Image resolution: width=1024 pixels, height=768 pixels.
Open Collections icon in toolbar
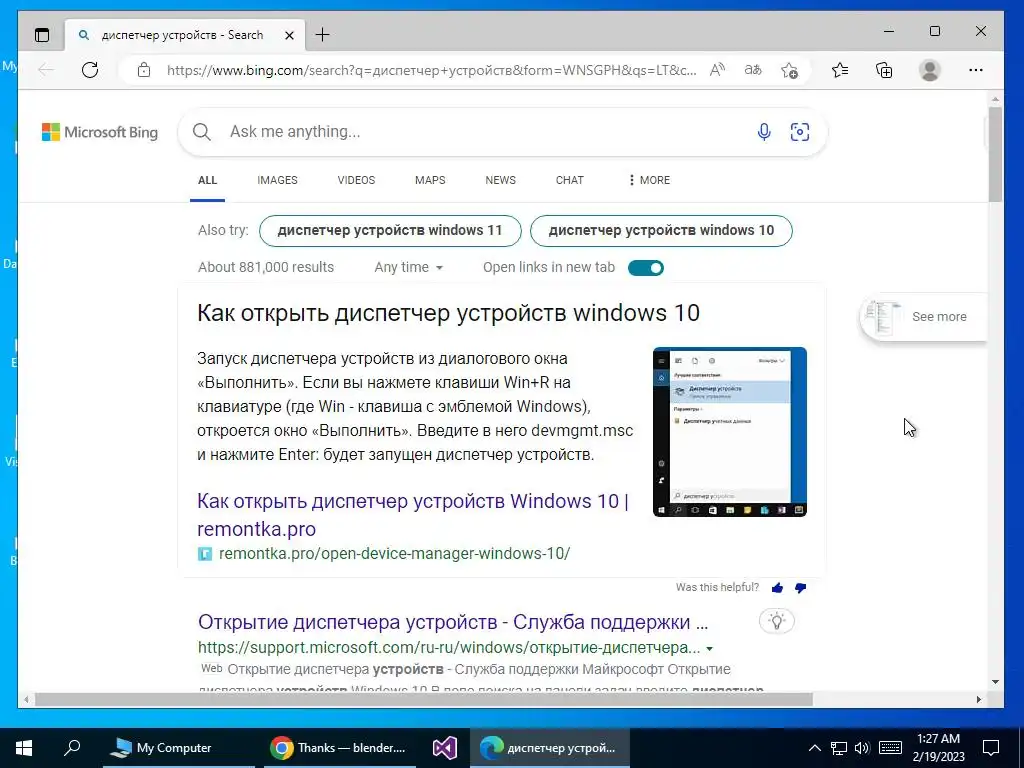(884, 70)
